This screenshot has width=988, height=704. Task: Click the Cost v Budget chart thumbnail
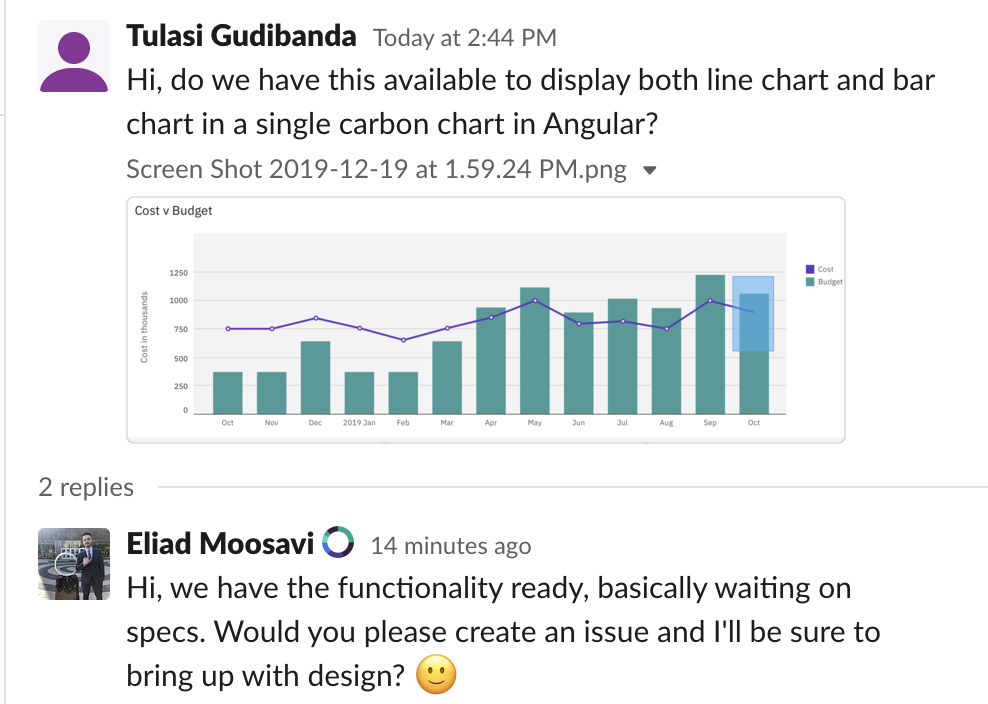pos(485,318)
